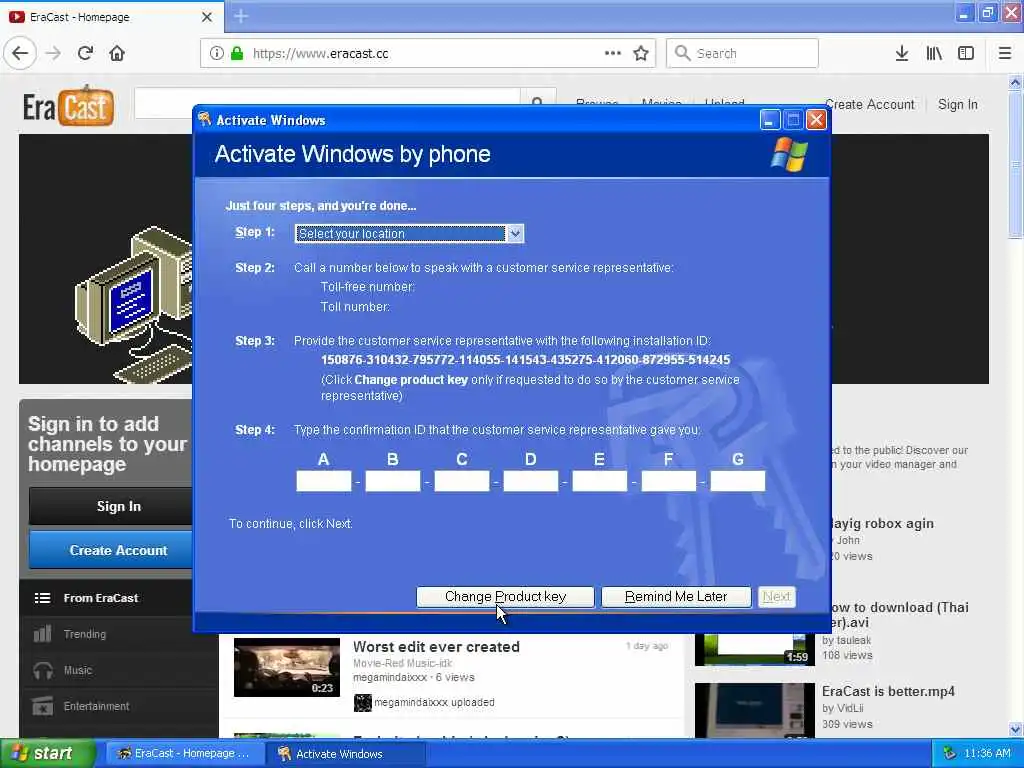Click confirmation ID field D
This screenshot has width=1024, height=768.
[530, 481]
